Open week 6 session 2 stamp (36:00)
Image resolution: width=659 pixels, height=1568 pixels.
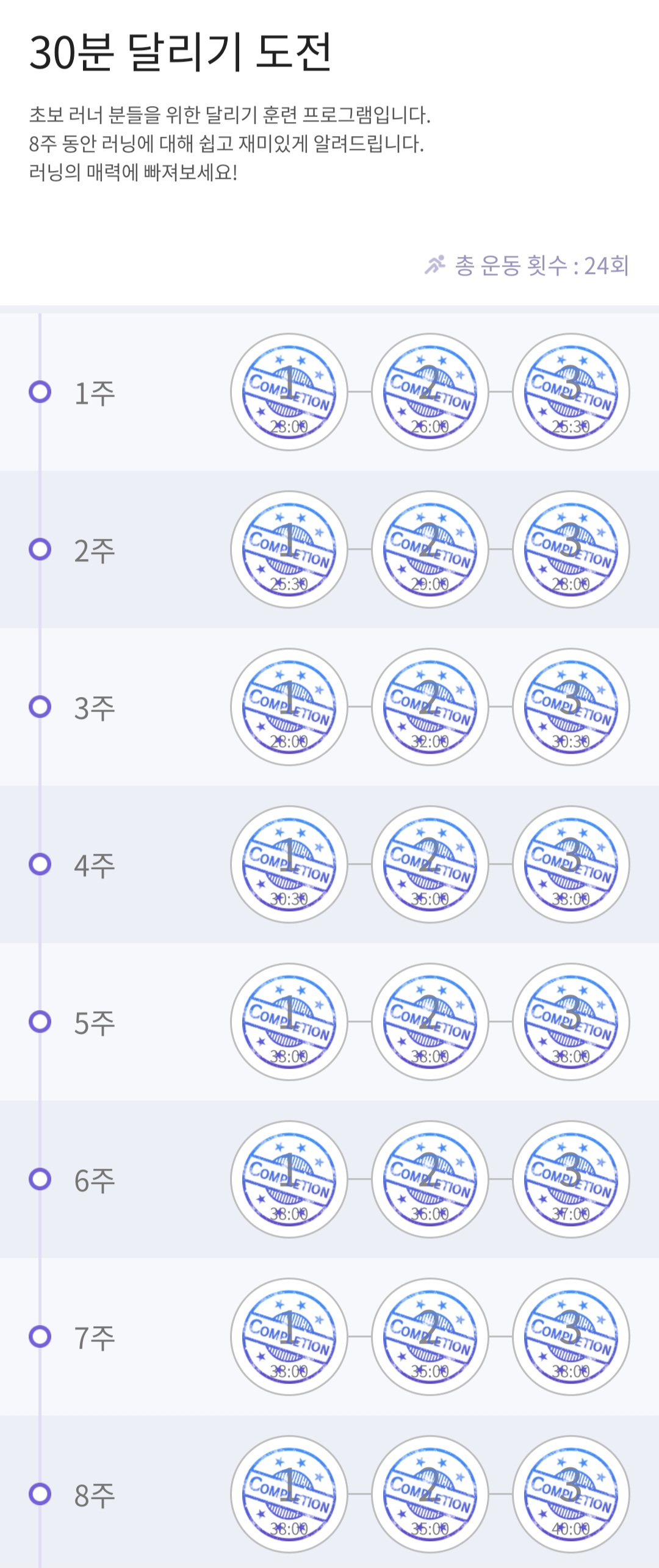[430, 1179]
